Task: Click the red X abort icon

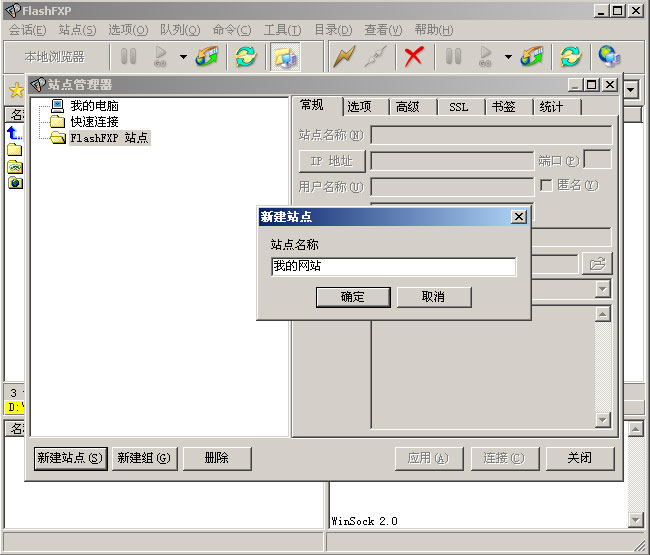Action: pyautogui.click(x=413, y=56)
